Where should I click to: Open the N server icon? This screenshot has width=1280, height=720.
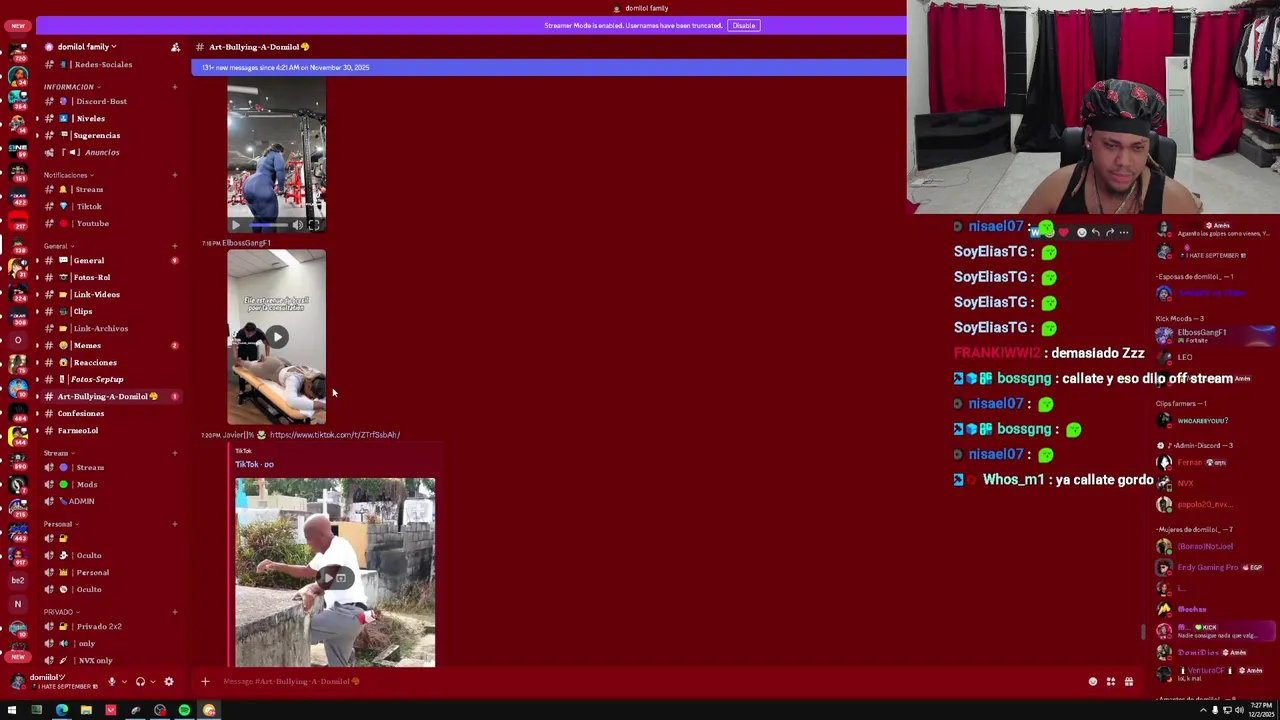coord(17,604)
